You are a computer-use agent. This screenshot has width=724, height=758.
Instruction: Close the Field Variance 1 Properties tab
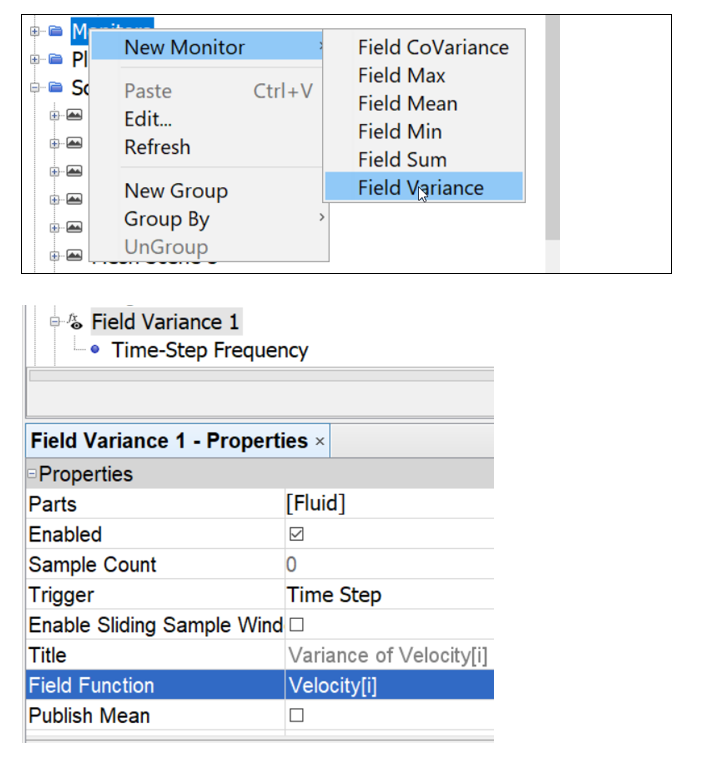coord(320,441)
